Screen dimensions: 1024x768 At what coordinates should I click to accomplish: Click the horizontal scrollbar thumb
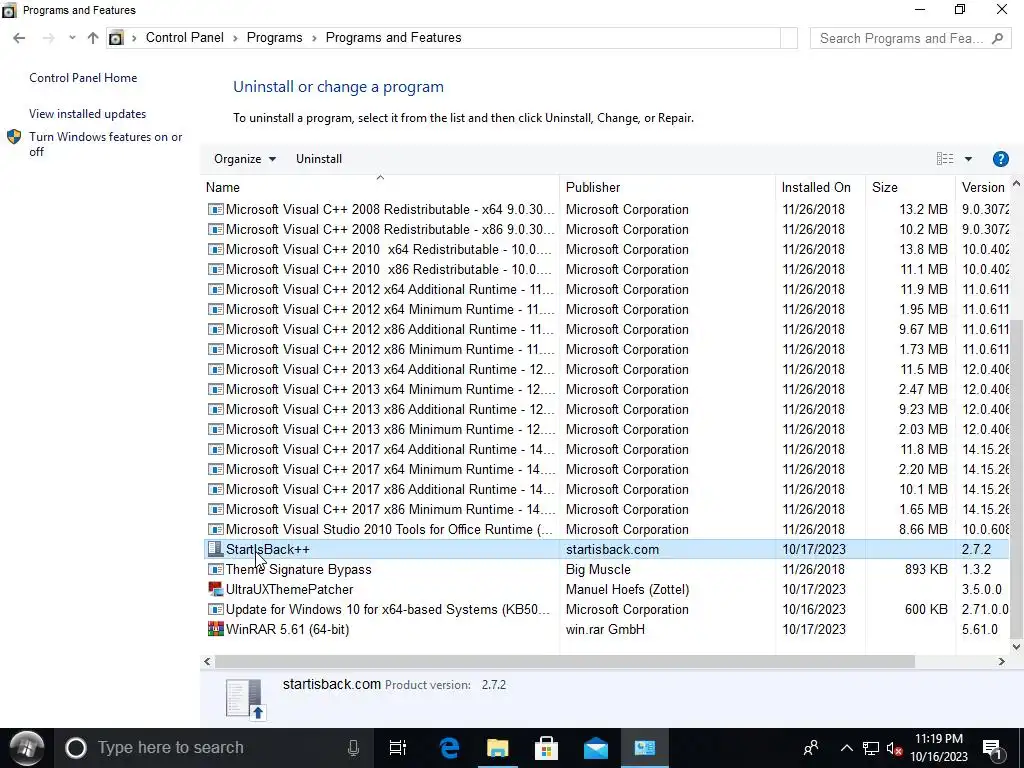[x=565, y=662]
